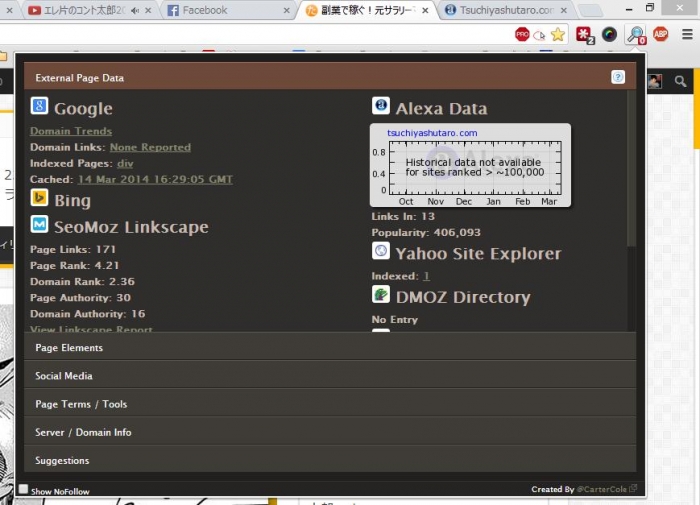The height and width of the screenshot is (505, 700).
Task: Click the Links In: 13 text
Action: [x=403, y=216]
